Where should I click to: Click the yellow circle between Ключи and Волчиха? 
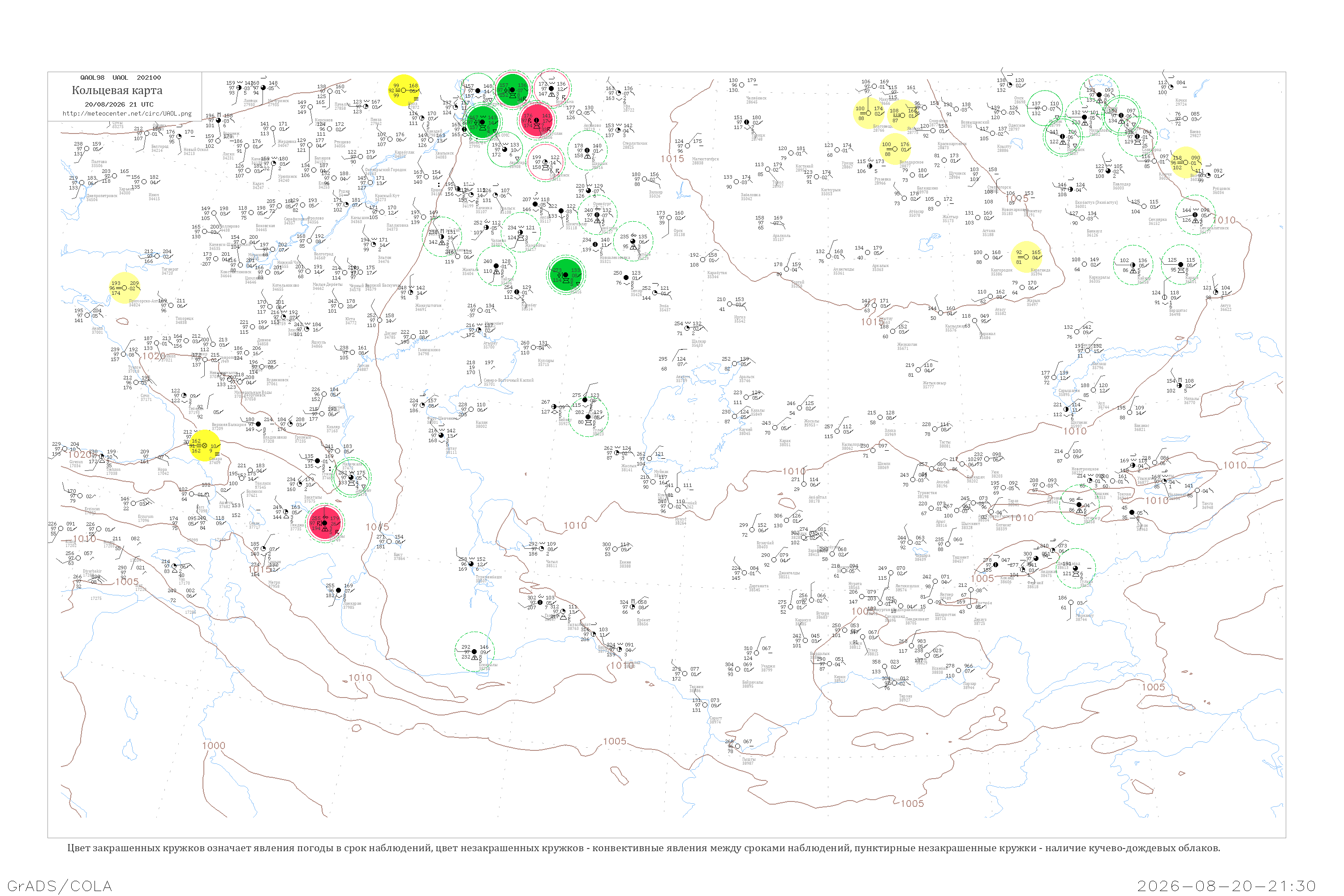[1186, 162]
